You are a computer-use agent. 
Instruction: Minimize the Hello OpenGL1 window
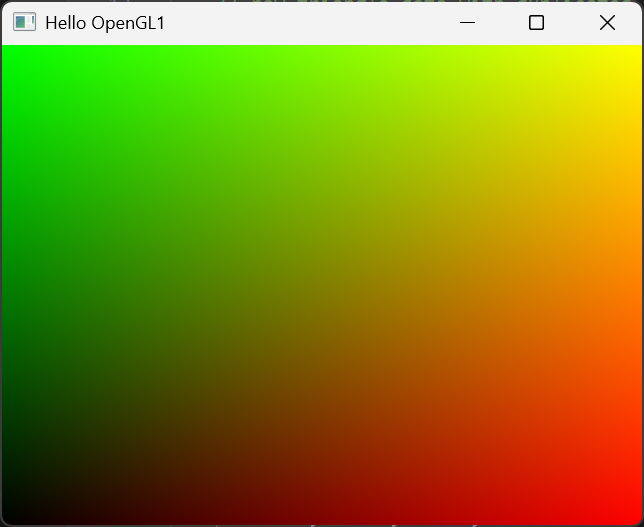[x=466, y=22]
